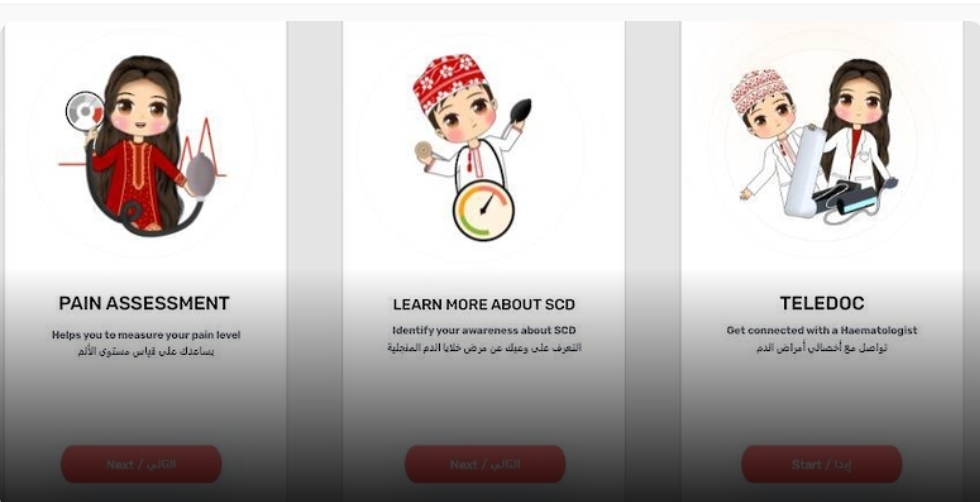Click the Teledoc doctors illustration
The width and height of the screenshot is (980, 502).
click(x=818, y=141)
